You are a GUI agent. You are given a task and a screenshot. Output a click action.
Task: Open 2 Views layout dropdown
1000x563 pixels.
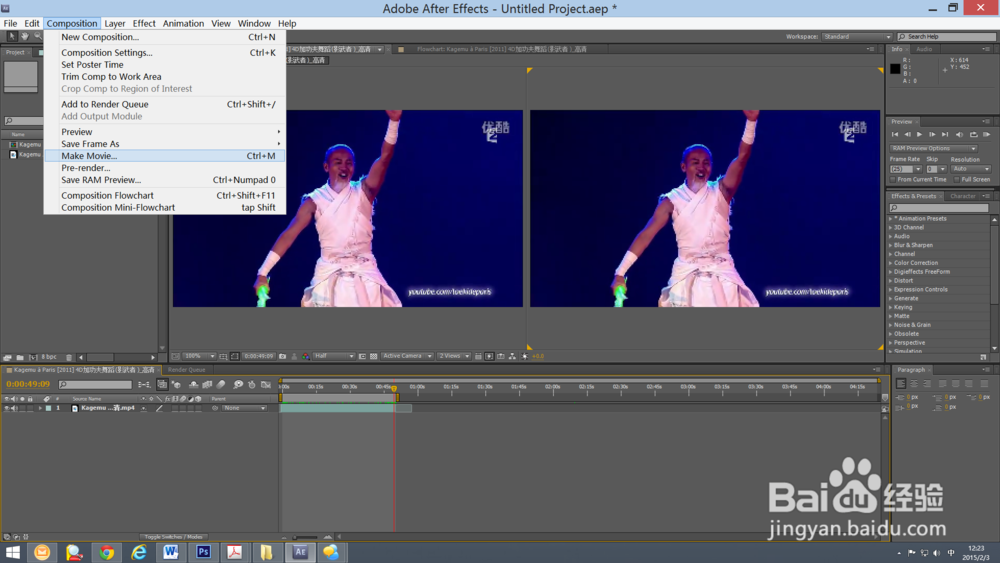tap(454, 356)
